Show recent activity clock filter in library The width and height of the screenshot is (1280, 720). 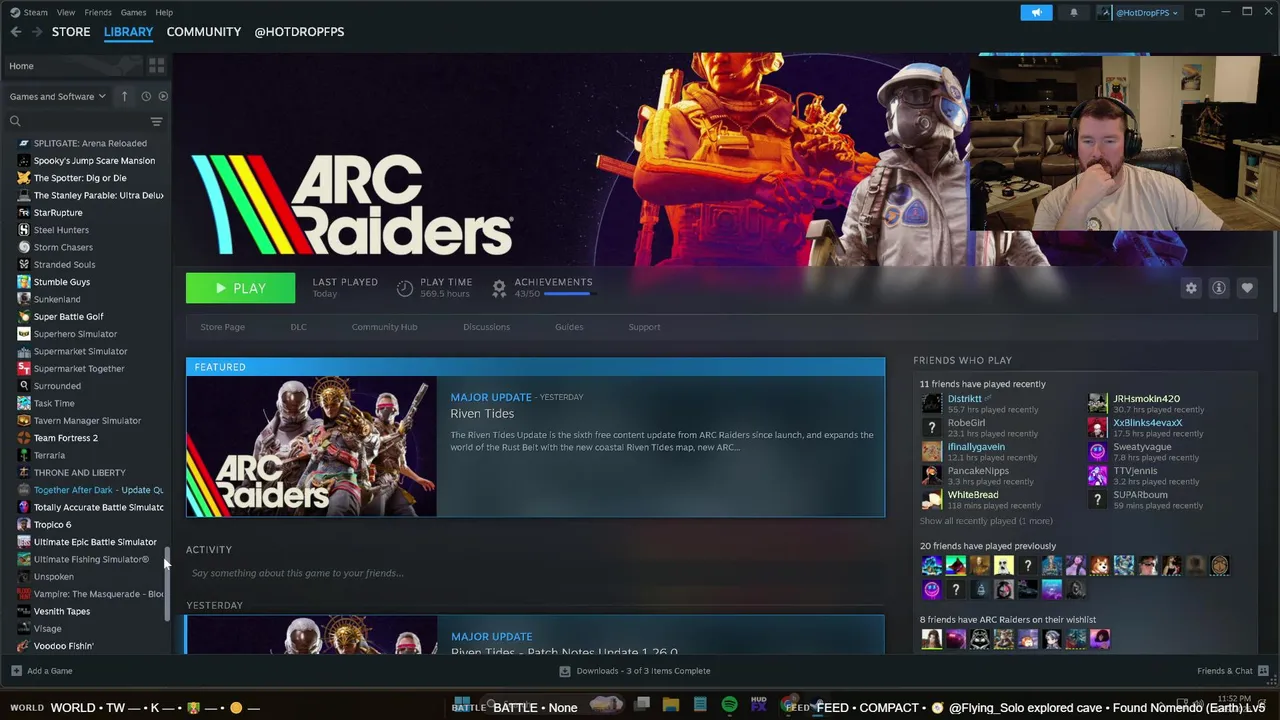click(x=146, y=96)
